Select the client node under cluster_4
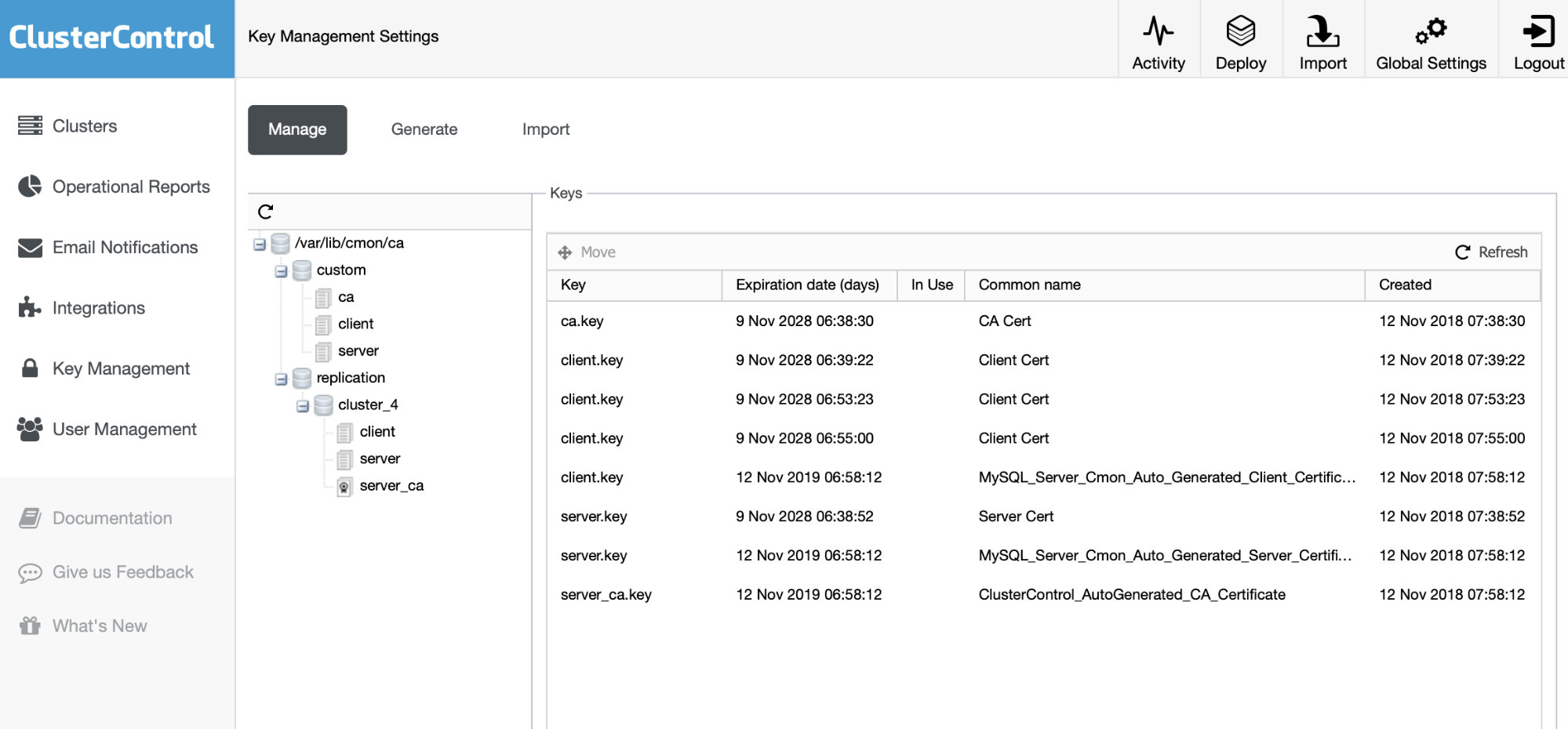 377,431
